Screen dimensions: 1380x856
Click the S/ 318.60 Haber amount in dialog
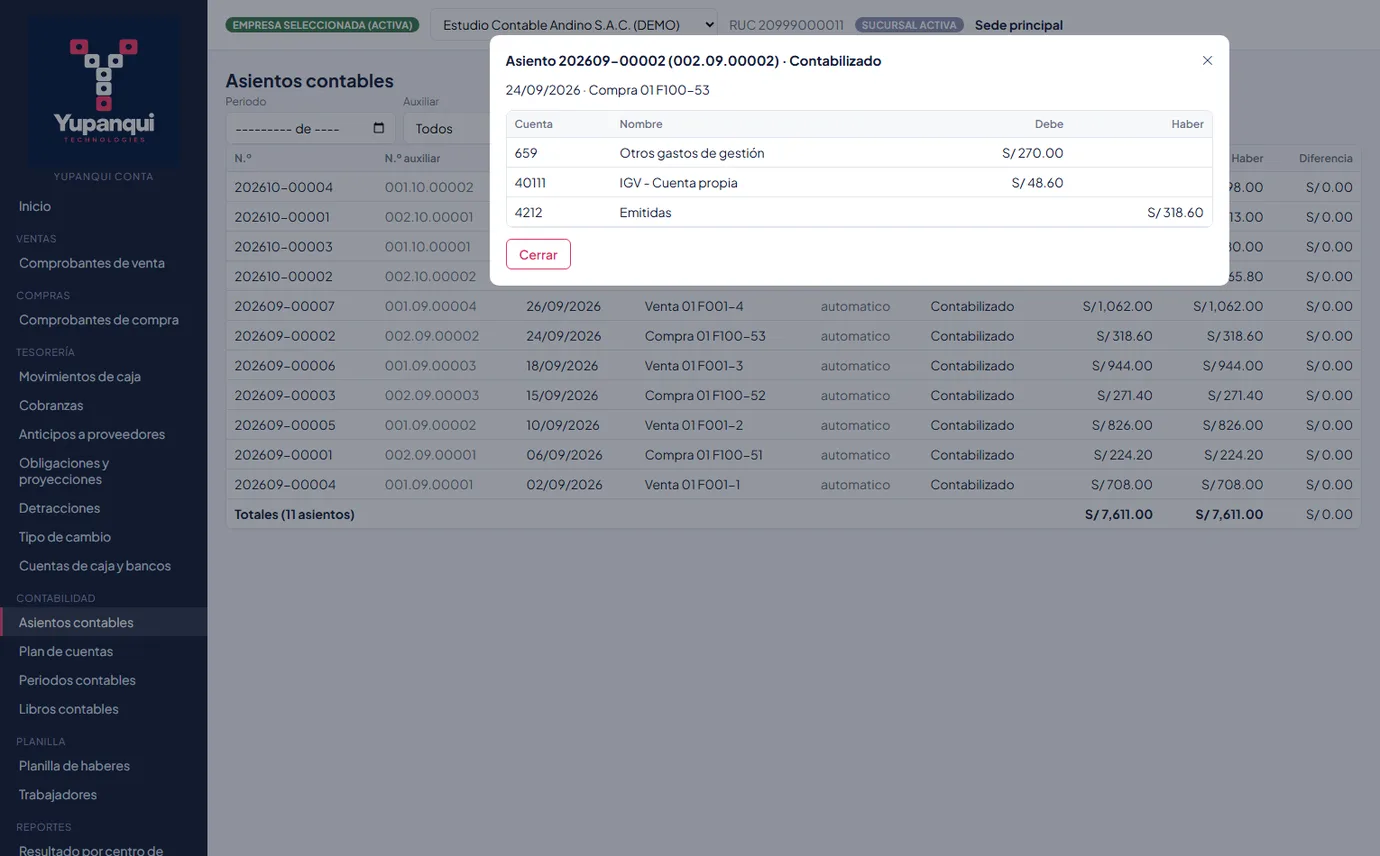1175,213
